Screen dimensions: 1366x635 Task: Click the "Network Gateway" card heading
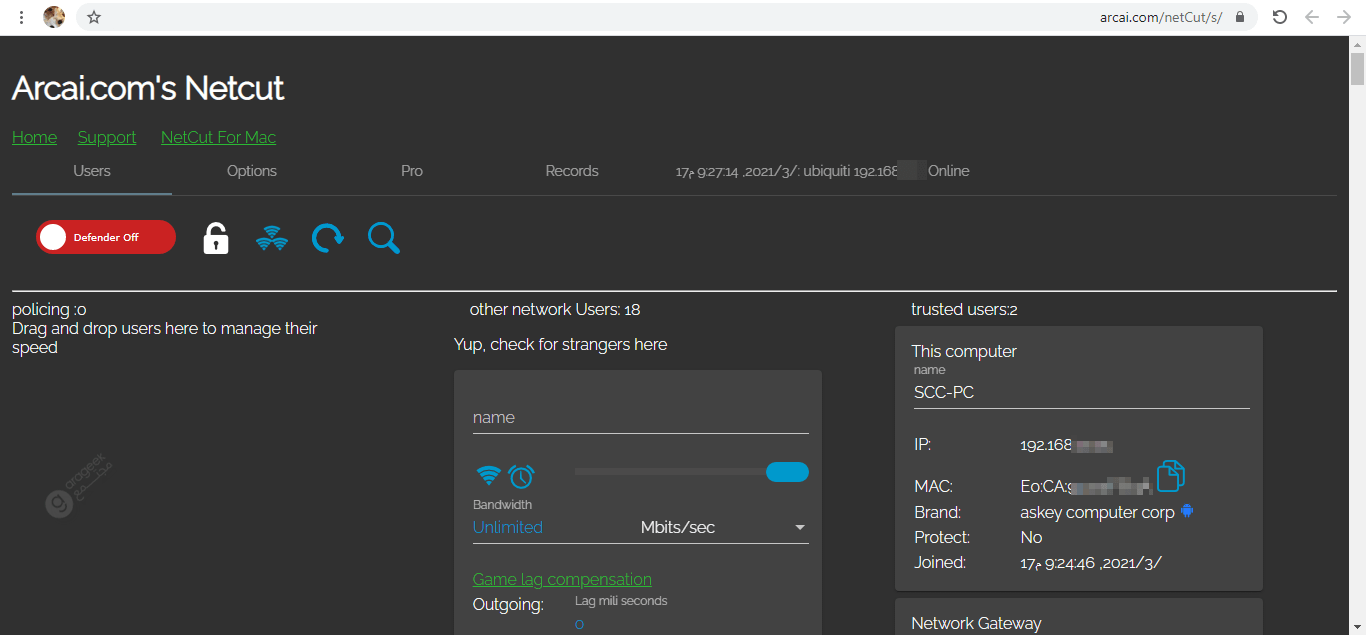(976, 623)
